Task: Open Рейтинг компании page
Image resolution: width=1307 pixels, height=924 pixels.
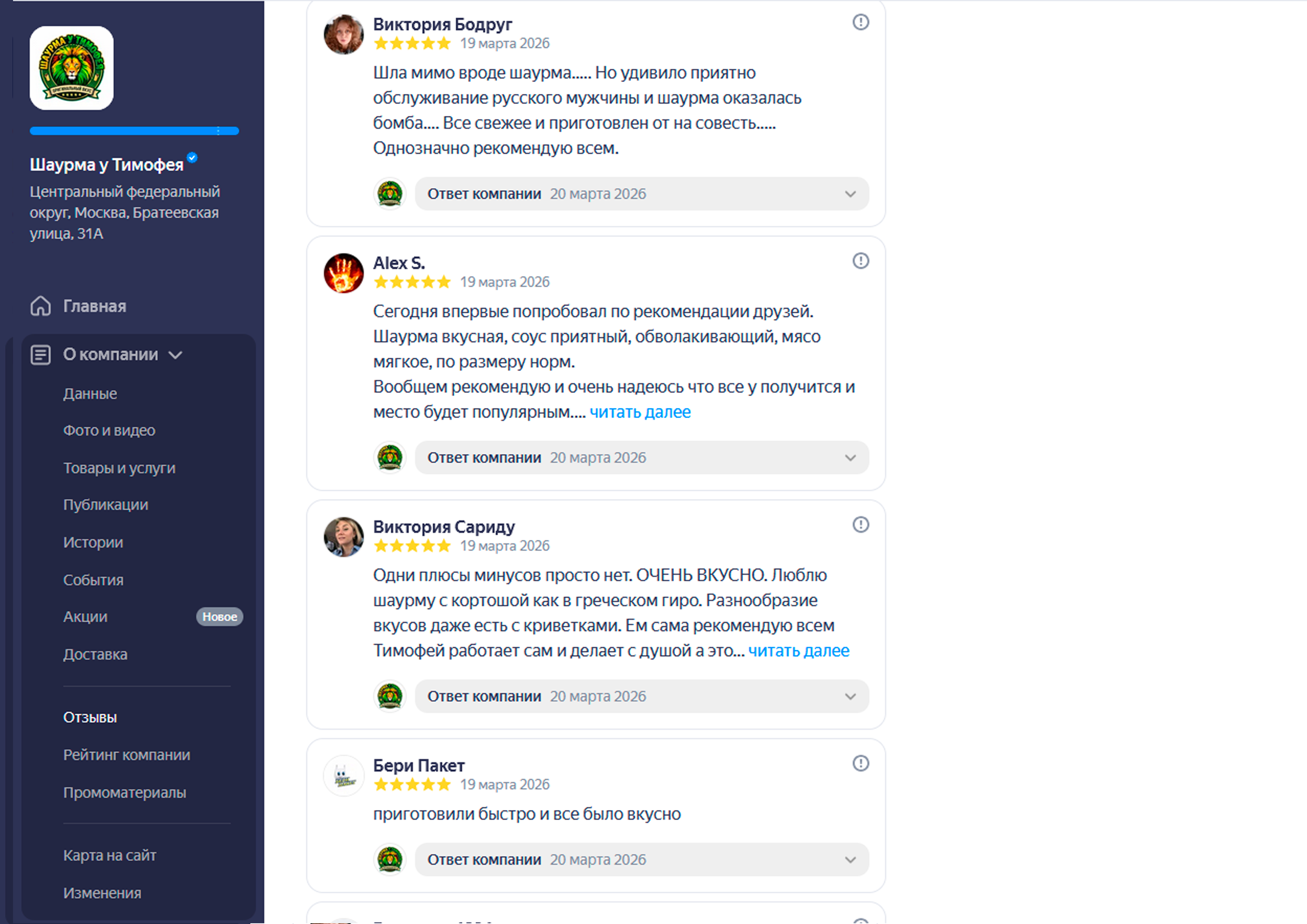Action: pos(126,755)
